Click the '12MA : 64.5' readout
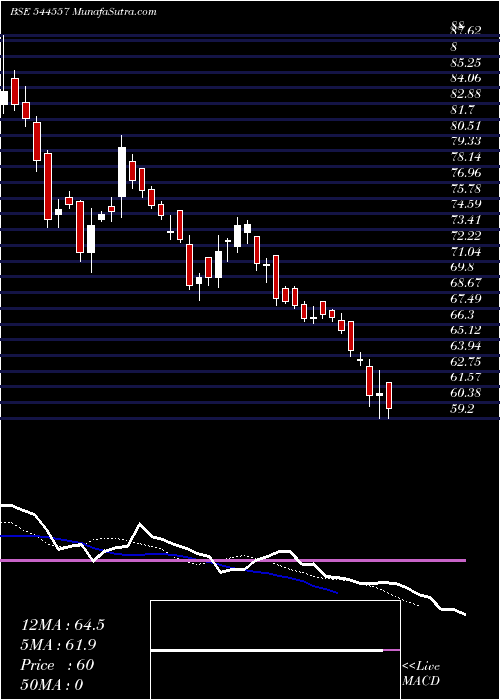Image resolution: width=500 pixels, height=700 pixels. coord(62,625)
